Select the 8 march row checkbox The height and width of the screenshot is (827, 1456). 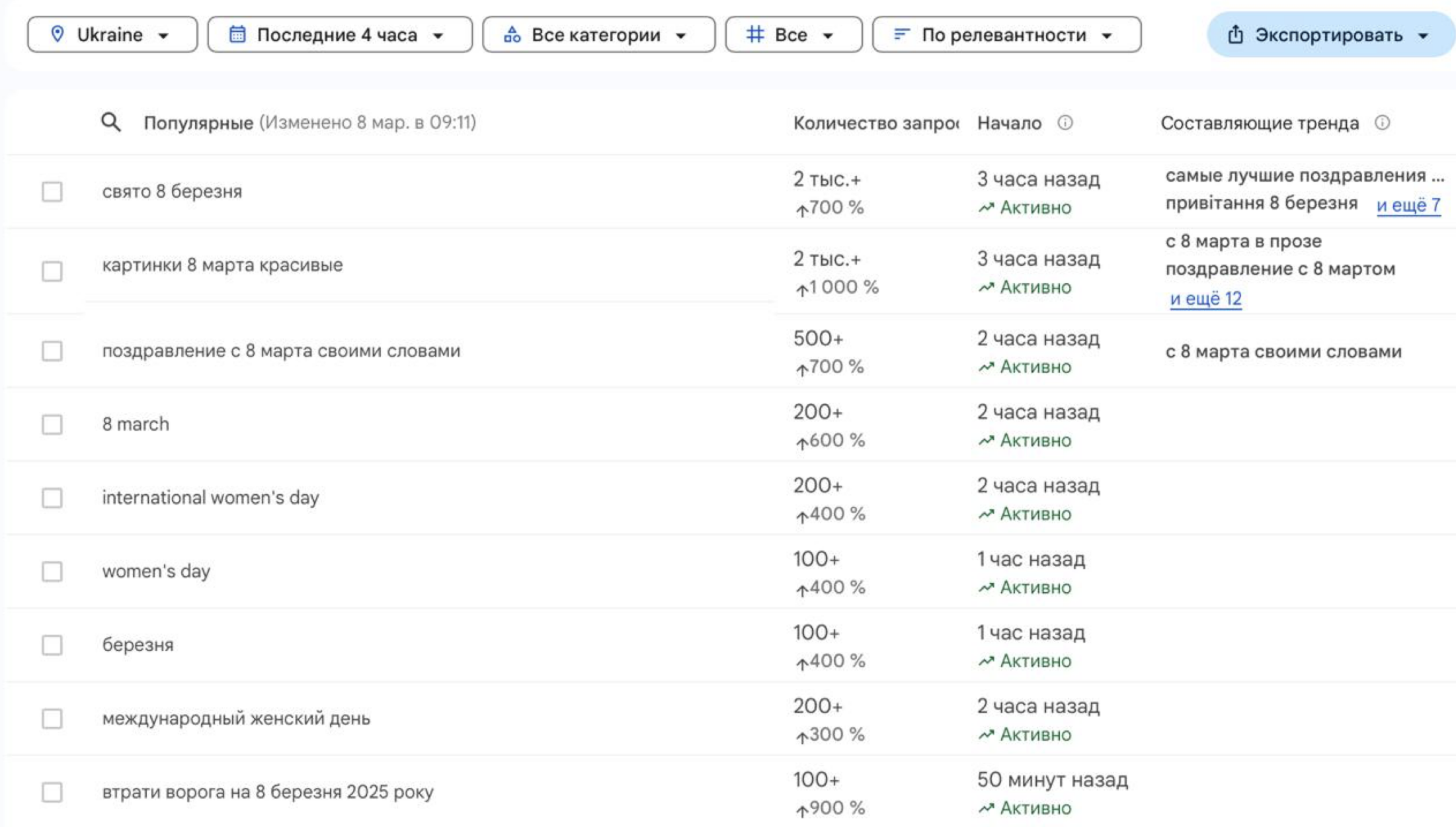(x=52, y=424)
